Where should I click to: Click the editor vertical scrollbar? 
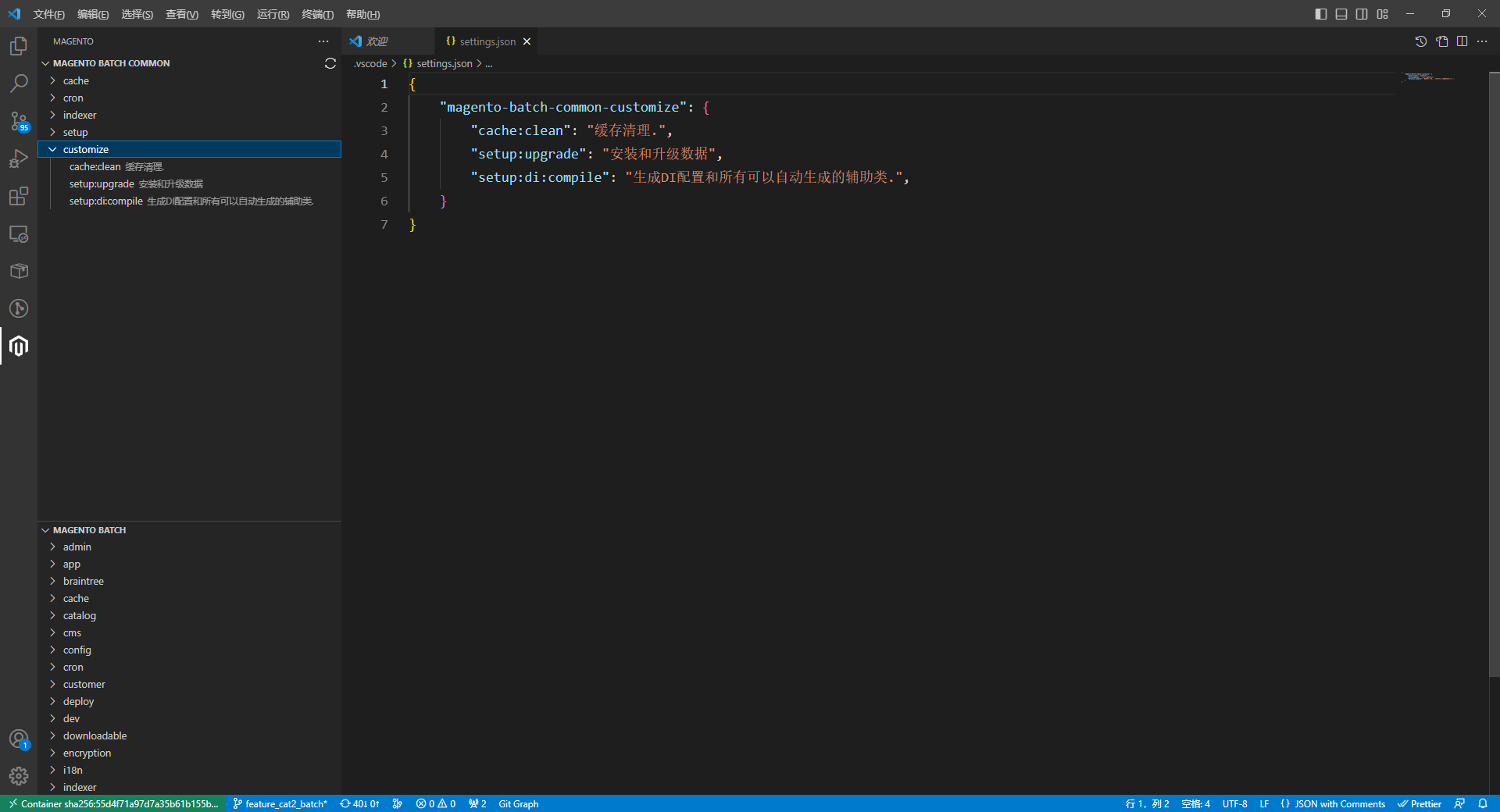pos(1494,375)
